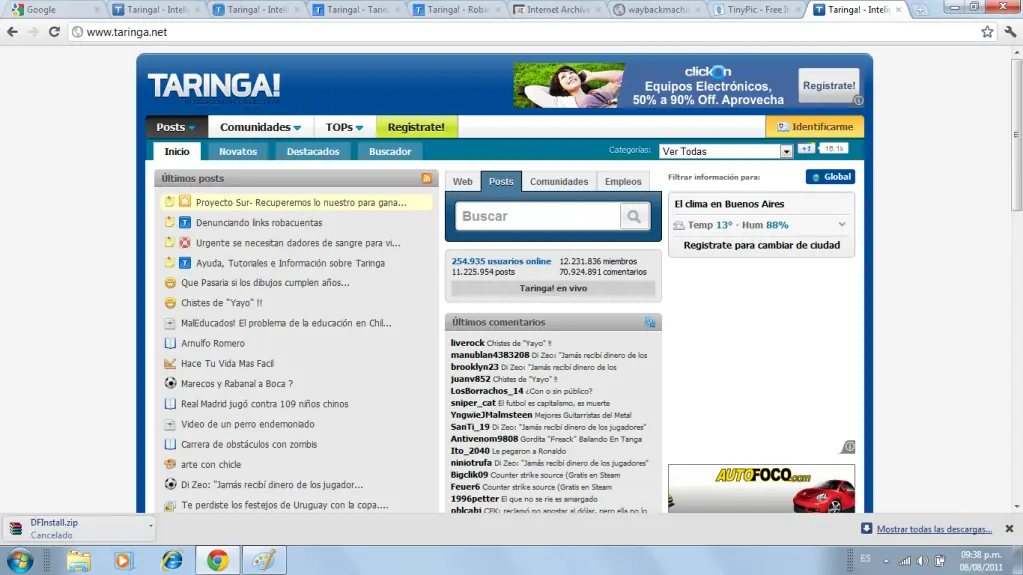
Task: Open DFInstall.zip download options arrow
Action: click(150, 525)
